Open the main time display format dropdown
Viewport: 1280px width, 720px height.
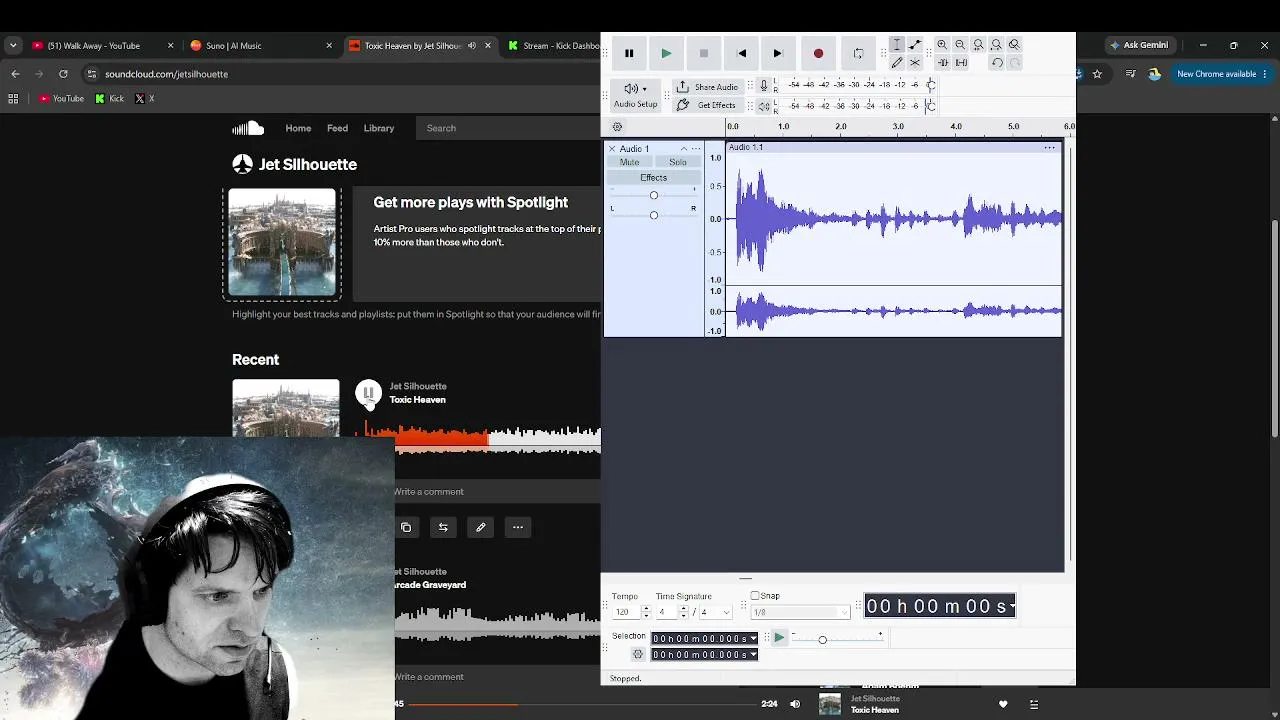click(1012, 606)
